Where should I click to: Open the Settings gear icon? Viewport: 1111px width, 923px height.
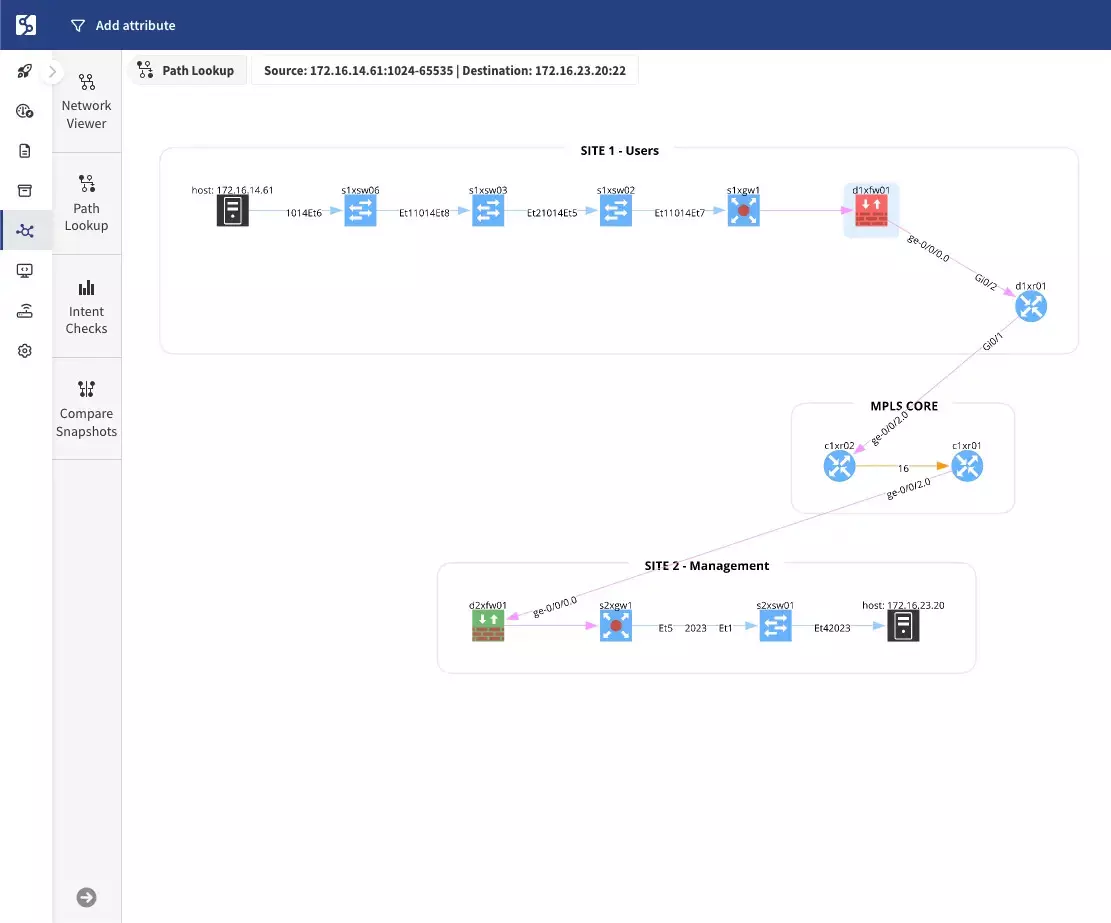[x=24, y=350]
